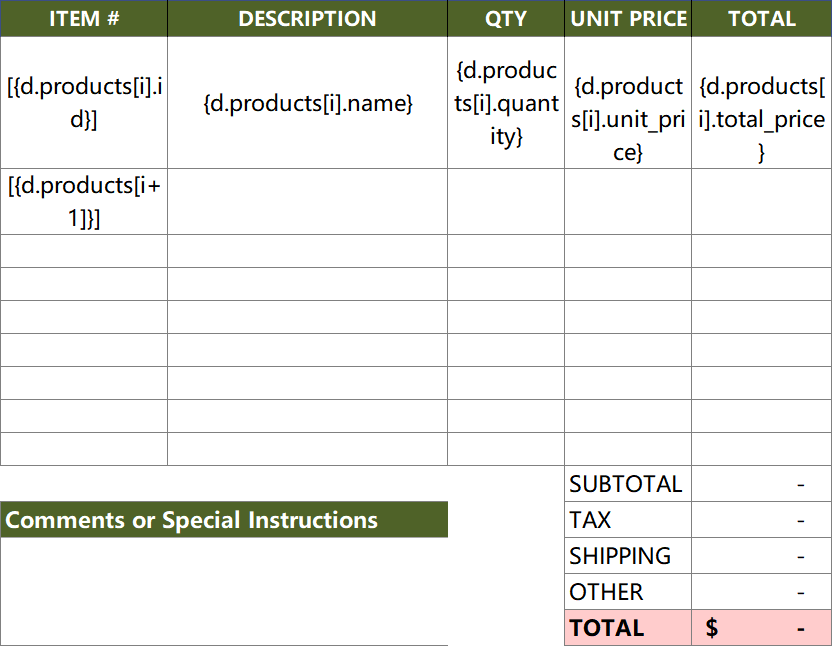Select the {d.products[i].quantity} cell

[506, 103]
